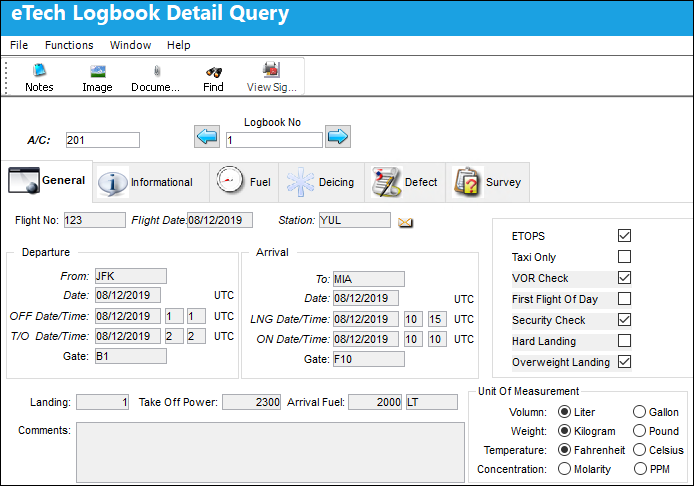
Task: Open the Defect tab
Action: (405, 182)
